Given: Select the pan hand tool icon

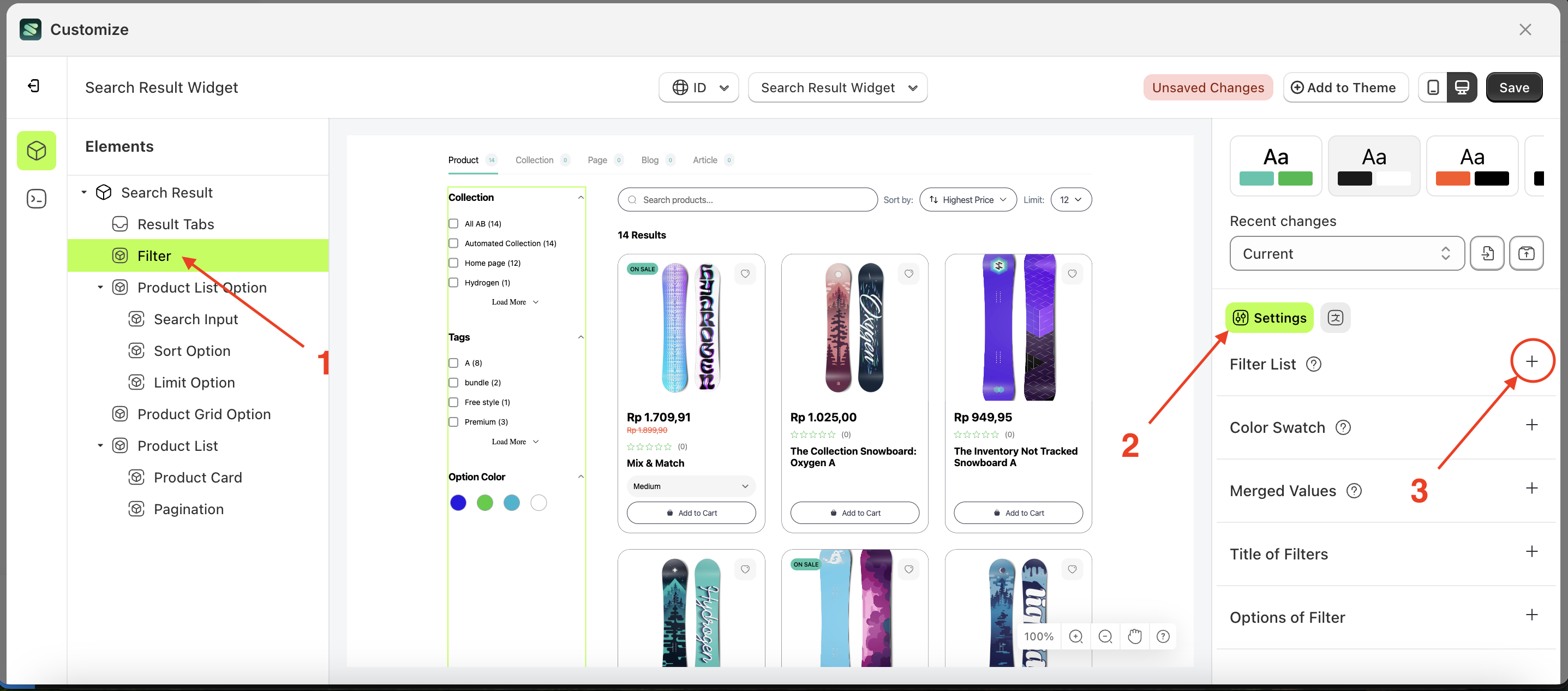Looking at the screenshot, I should tap(1135, 636).
